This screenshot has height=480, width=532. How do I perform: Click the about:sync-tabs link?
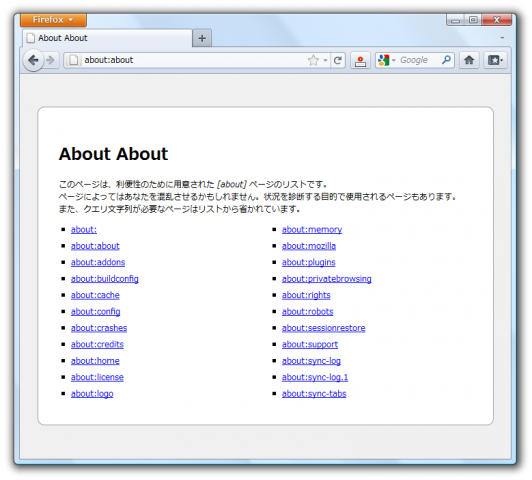(314, 393)
